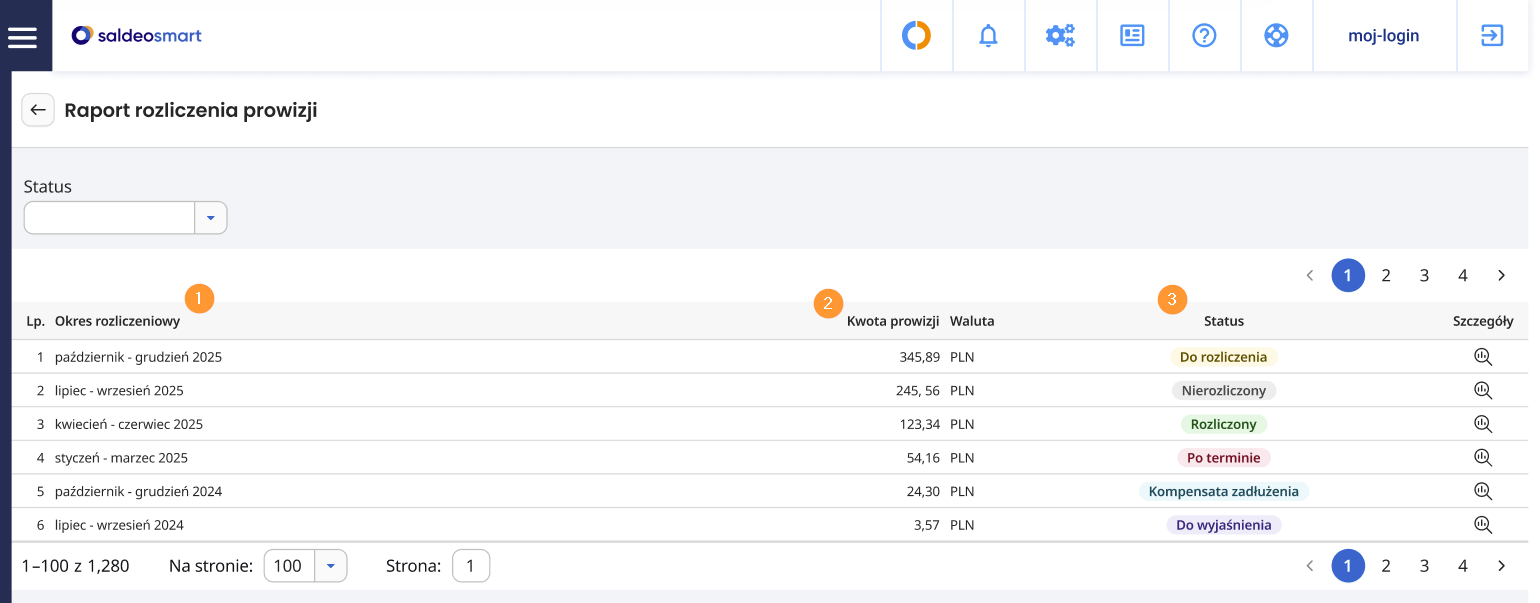Open the support lifebuoy icon
This screenshot has width=1540, height=603.
coord(1276,36)
